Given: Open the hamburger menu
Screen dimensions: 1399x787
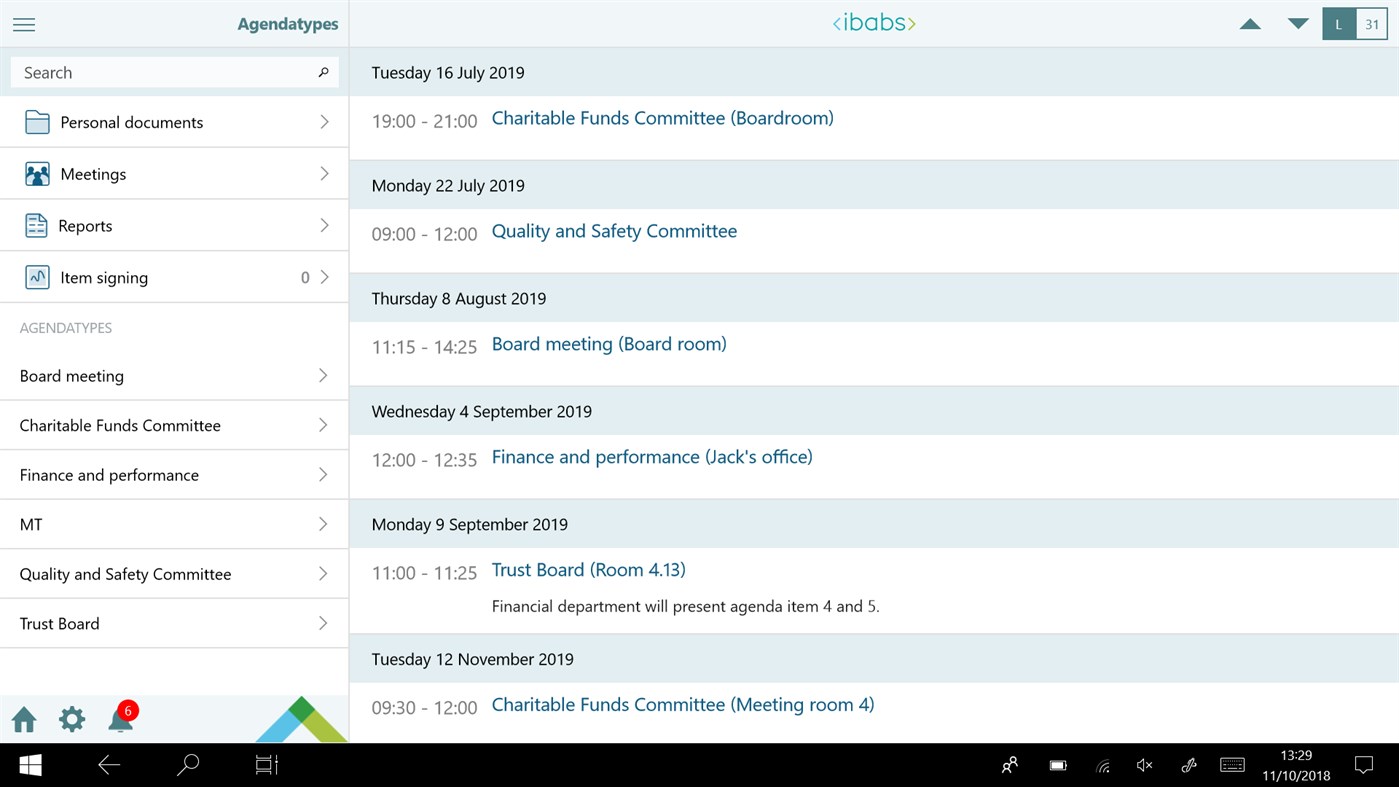Looking at the screenshot, I should [x=24, y=24].
